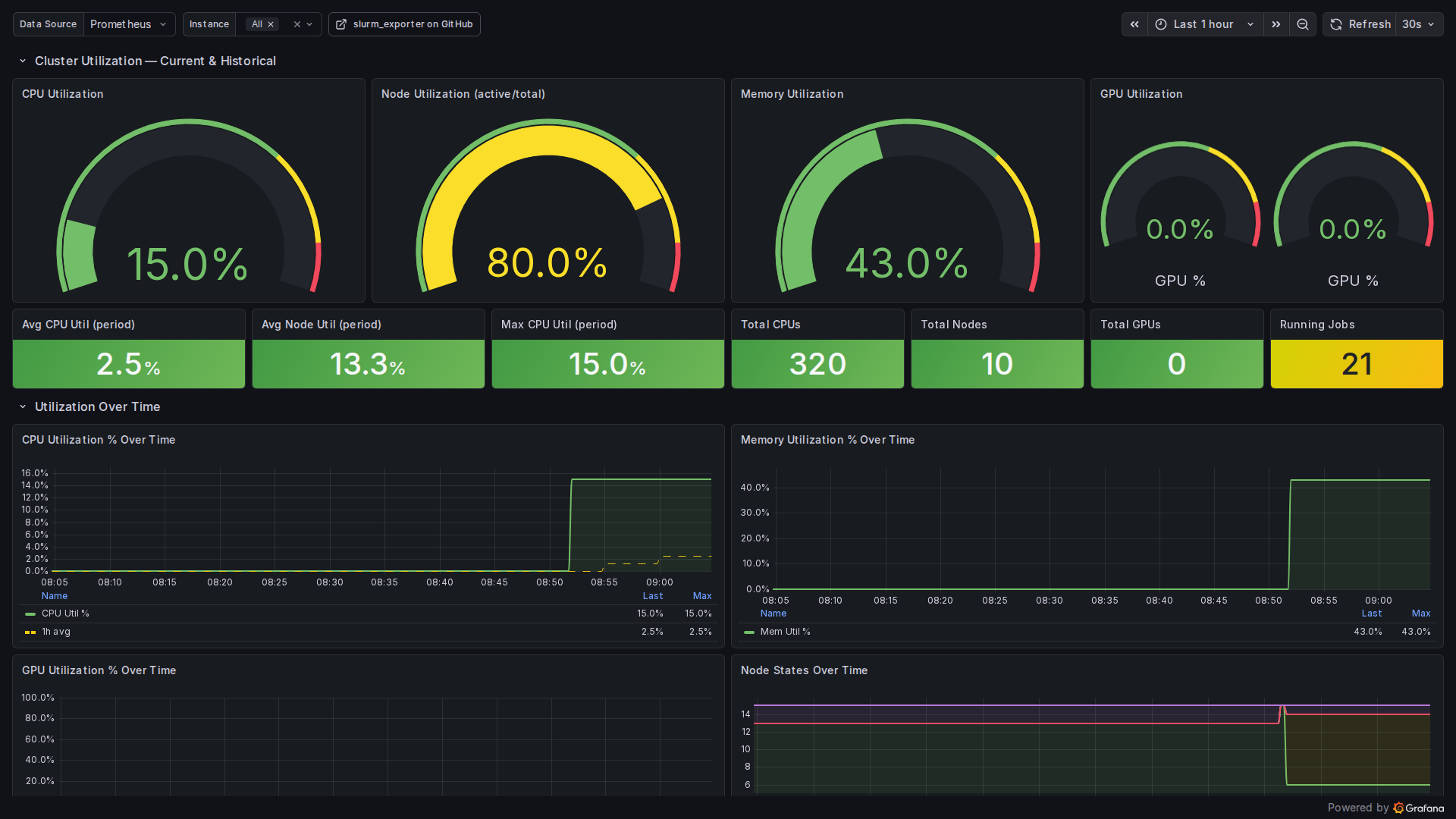Image resolution: width=1456 pixels, height=819 pixels.
Task: Click the 80.0% node gauge value
Action: point(547,262)
